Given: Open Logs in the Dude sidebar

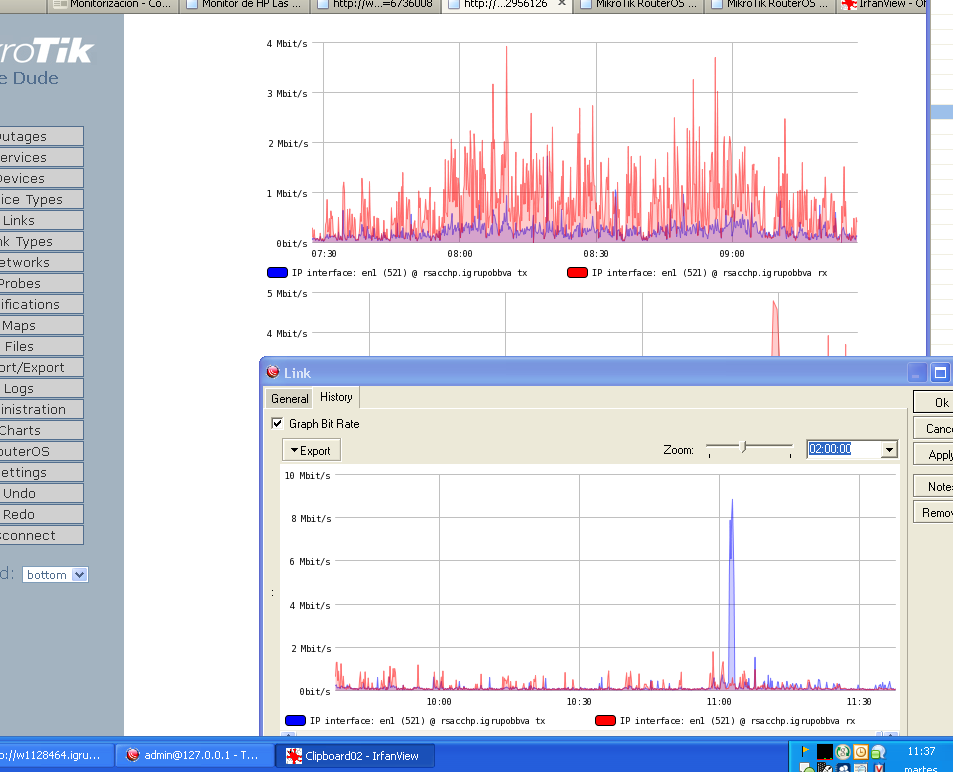Looking at the screenshot, I should [x=41, y=388].
